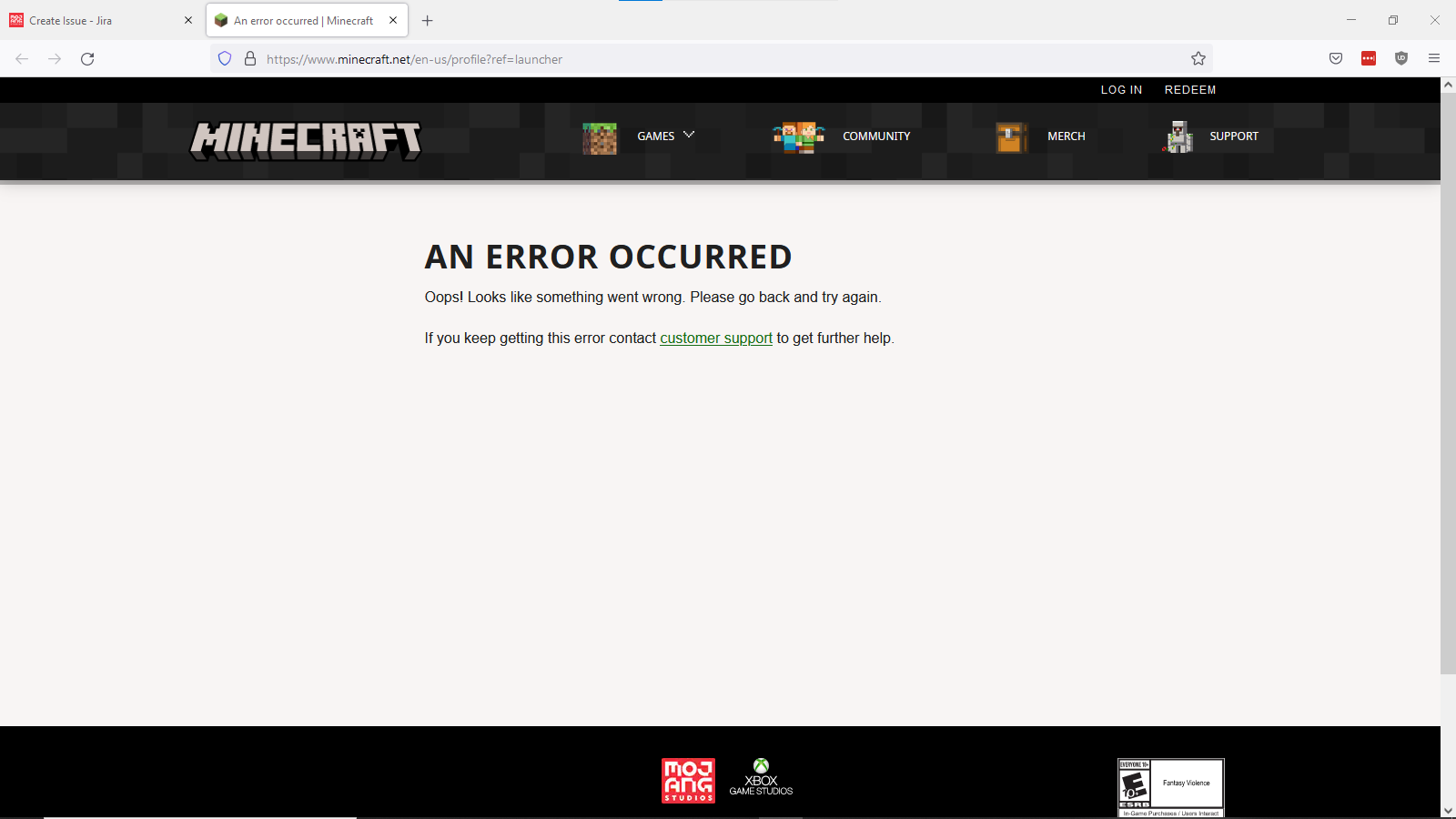Click the Minecraft logo in the header
The width and height of the screenshot is (1456, 819).
(x=306, y=140)
